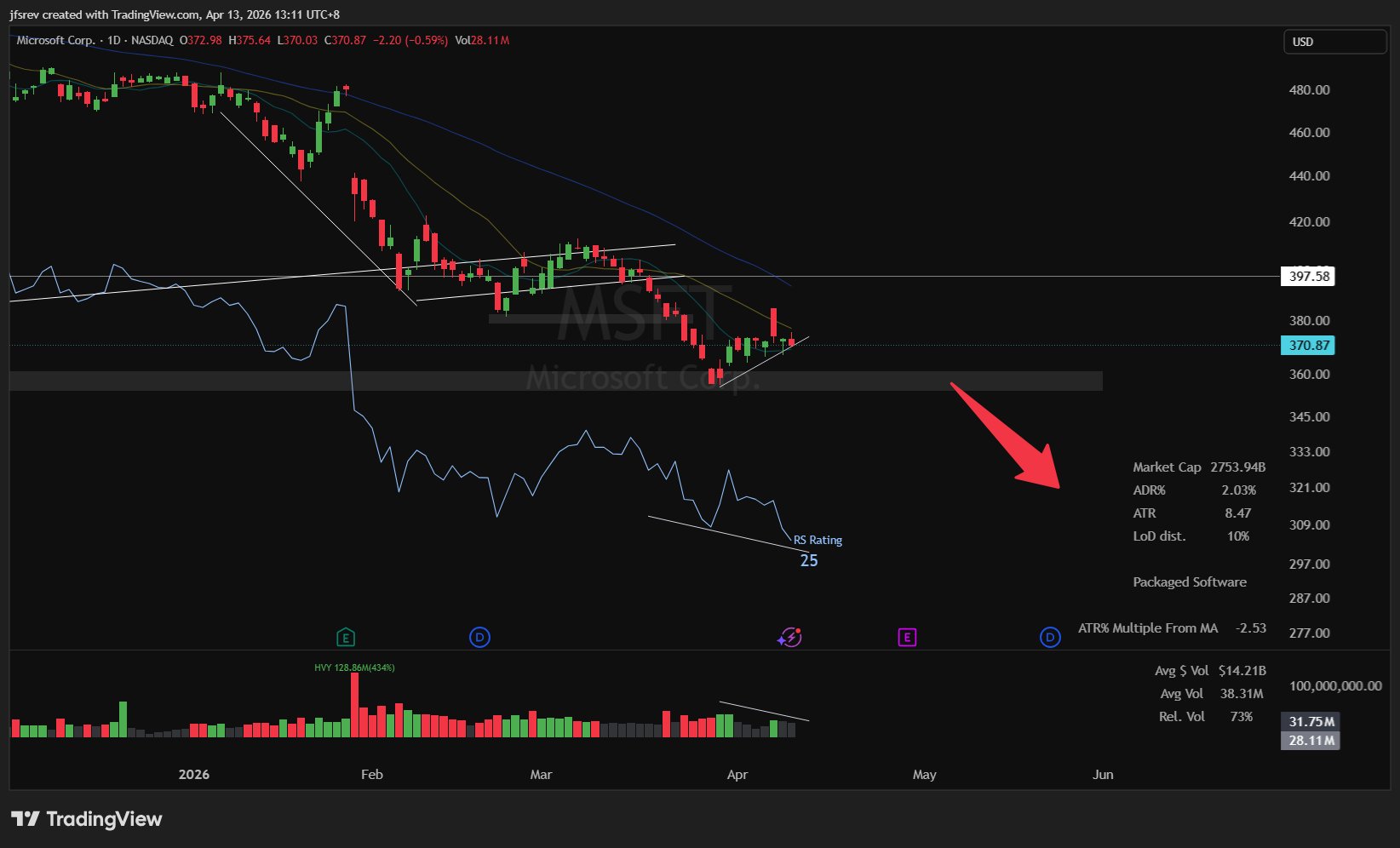Click the Avg $ Vol label

(x=1181, y=670)
